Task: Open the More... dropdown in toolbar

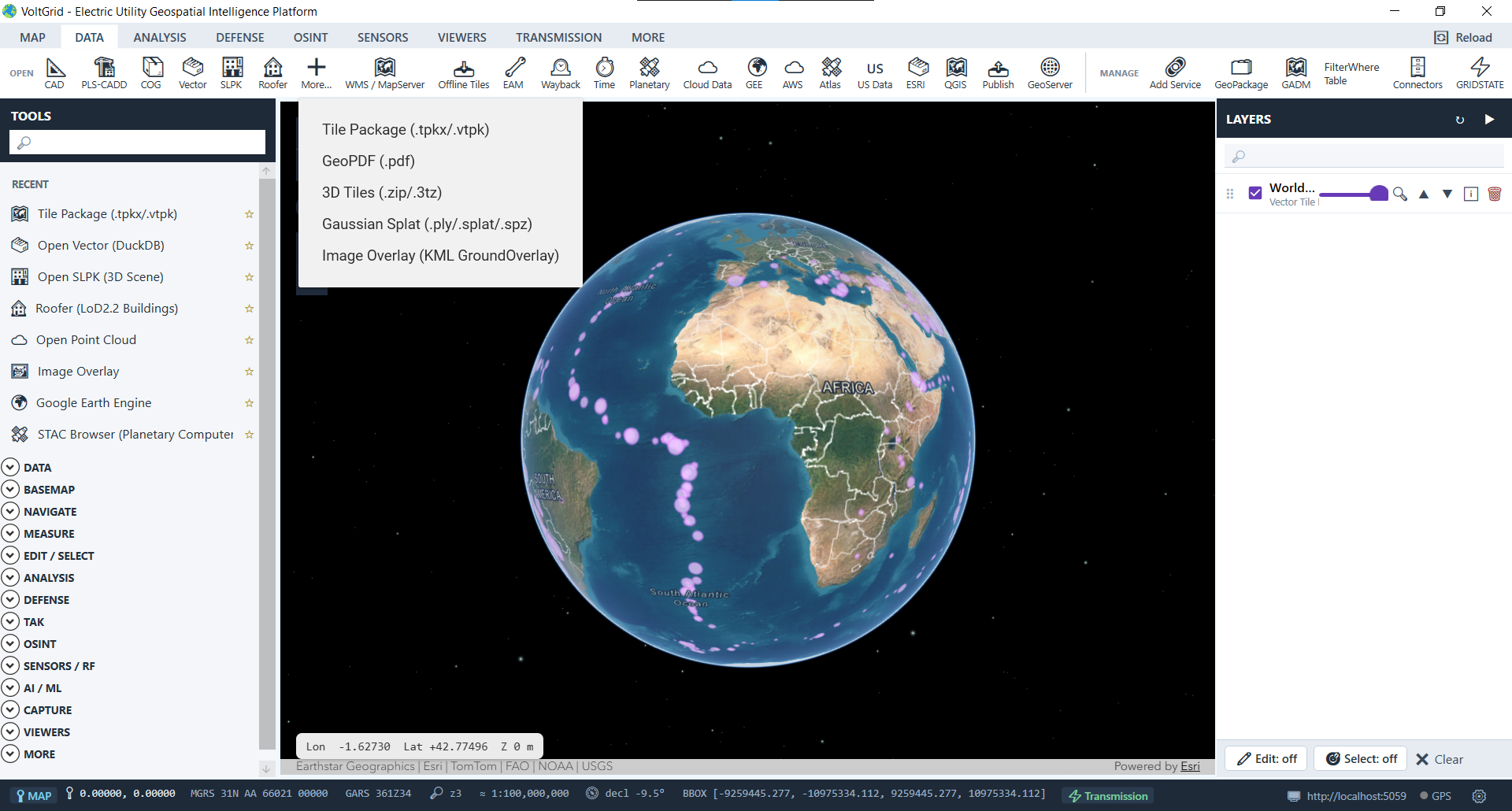Action: pyautogui.click(x=316, y=73)
